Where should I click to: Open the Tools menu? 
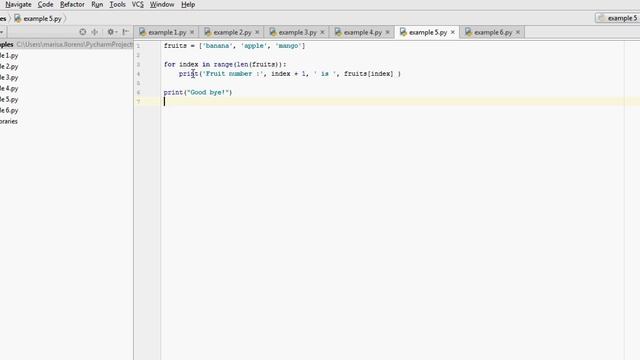point(118,4)
